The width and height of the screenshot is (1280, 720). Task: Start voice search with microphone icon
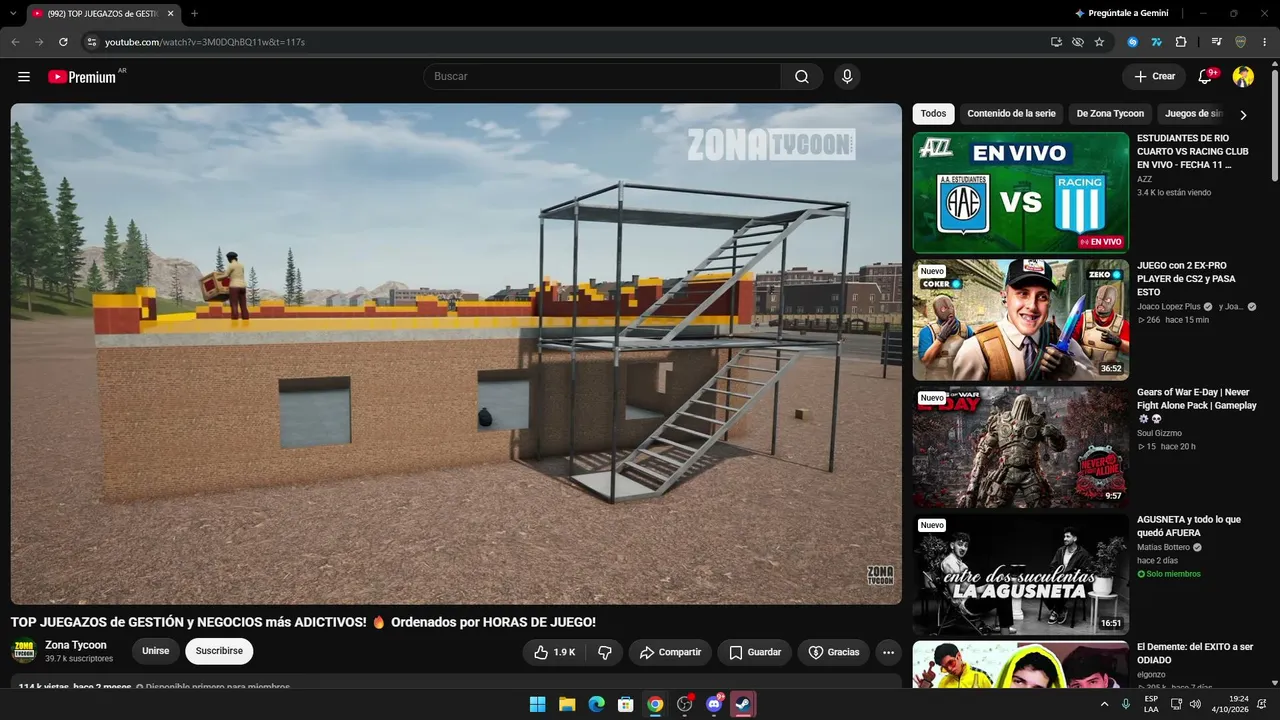point(847,77)
